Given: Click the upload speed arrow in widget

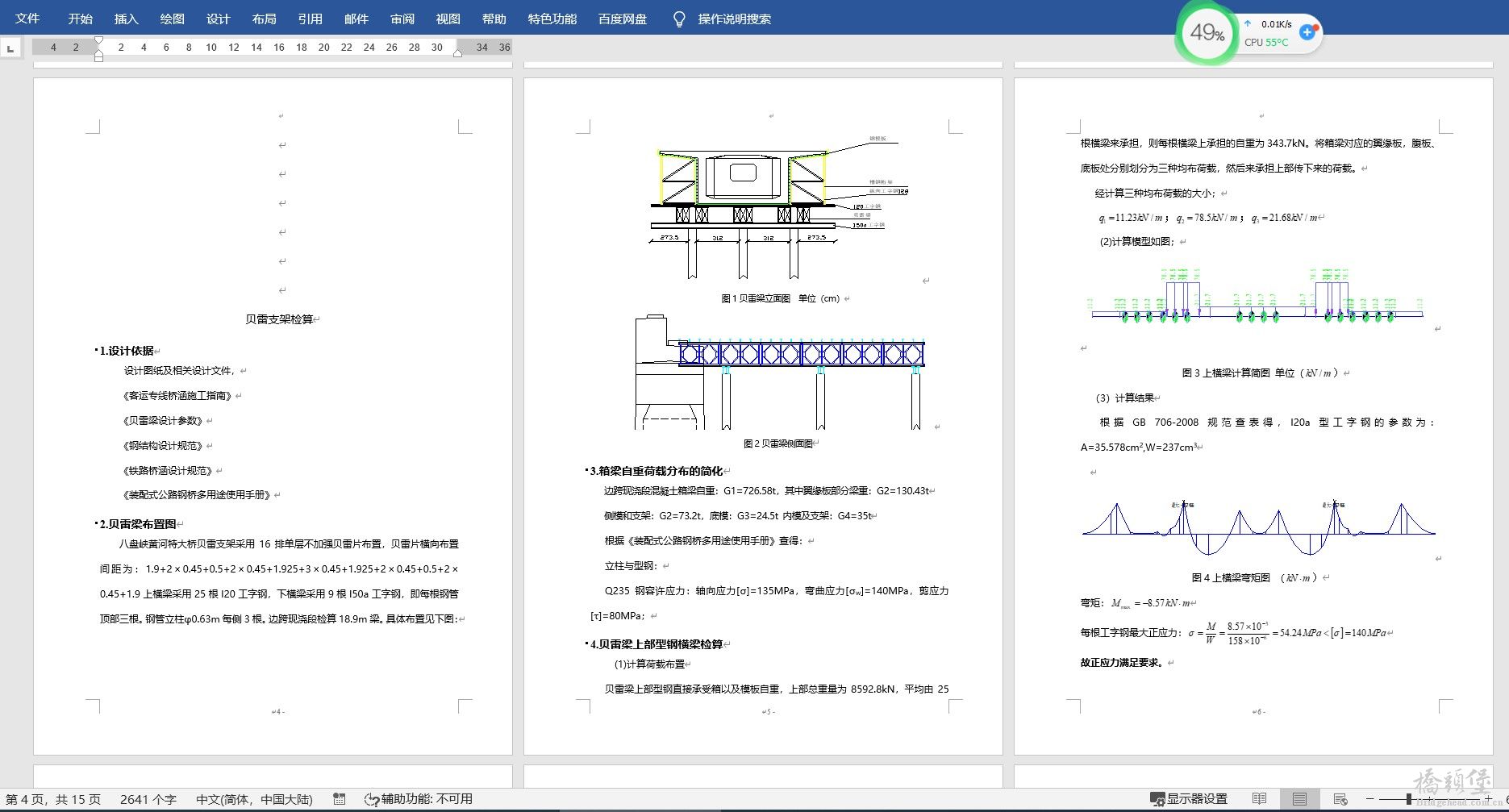Looking at the screenshot, I should point(1248,23).
